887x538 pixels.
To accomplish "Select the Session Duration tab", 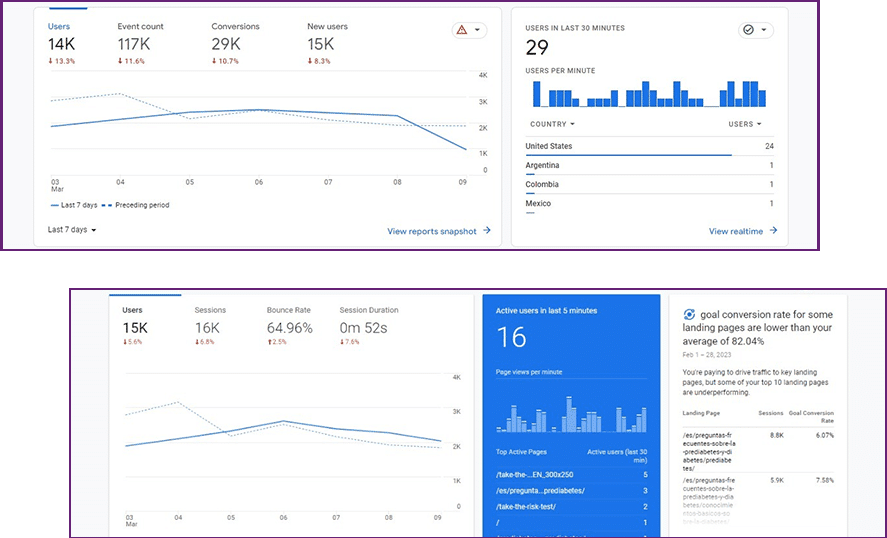I will pos(367,319).
